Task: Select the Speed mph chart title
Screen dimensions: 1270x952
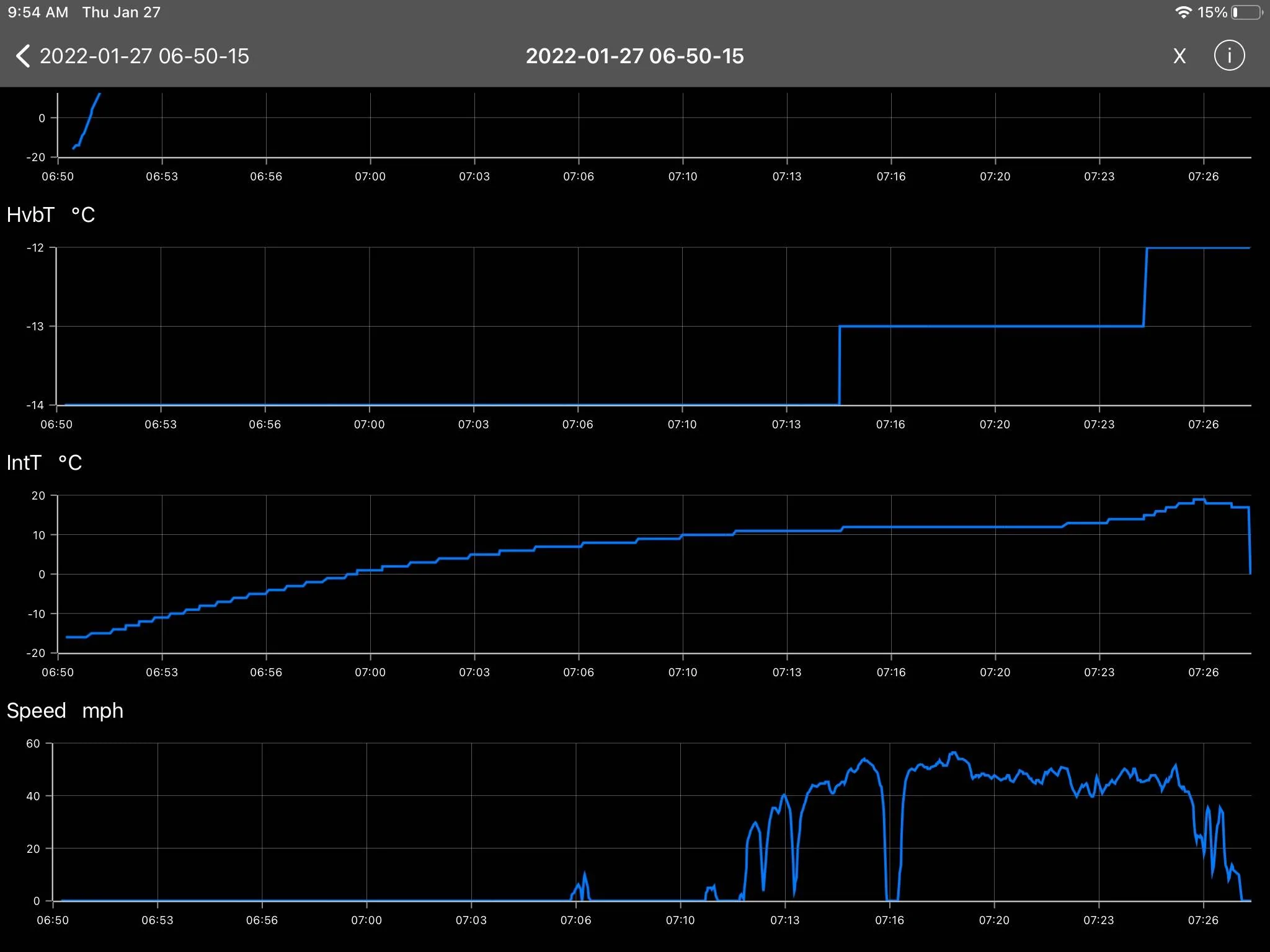Action: 65,711
